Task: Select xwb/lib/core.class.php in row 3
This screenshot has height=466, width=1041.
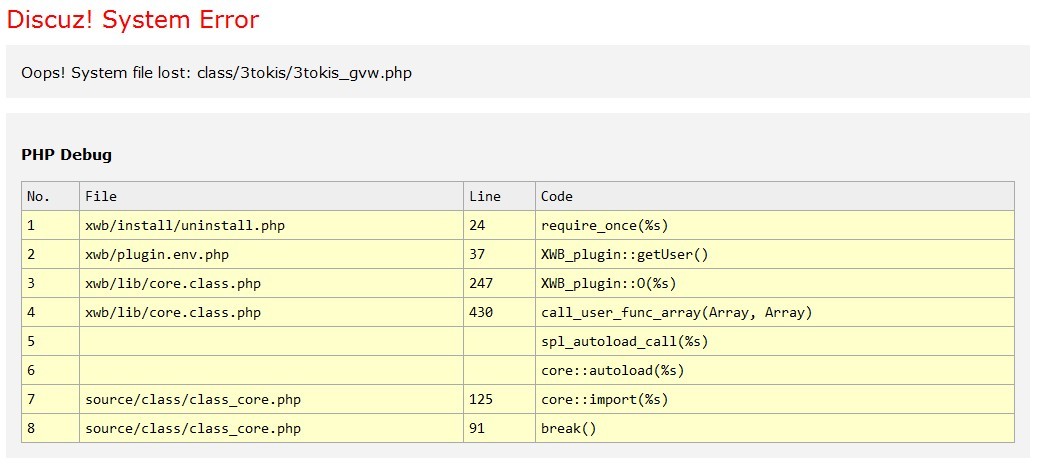Action: click(x=272, y=283)
